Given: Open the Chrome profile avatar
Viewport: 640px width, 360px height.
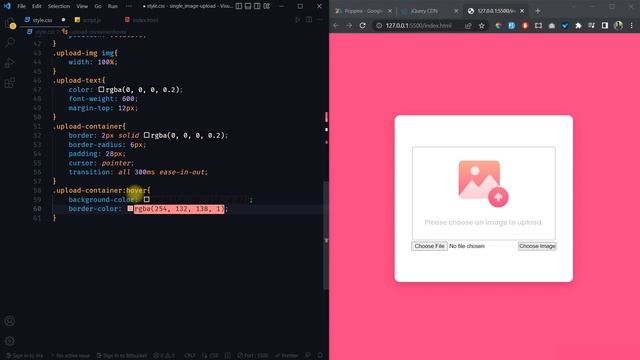Looking at the screenshot, I should click(x=618, y=25).
